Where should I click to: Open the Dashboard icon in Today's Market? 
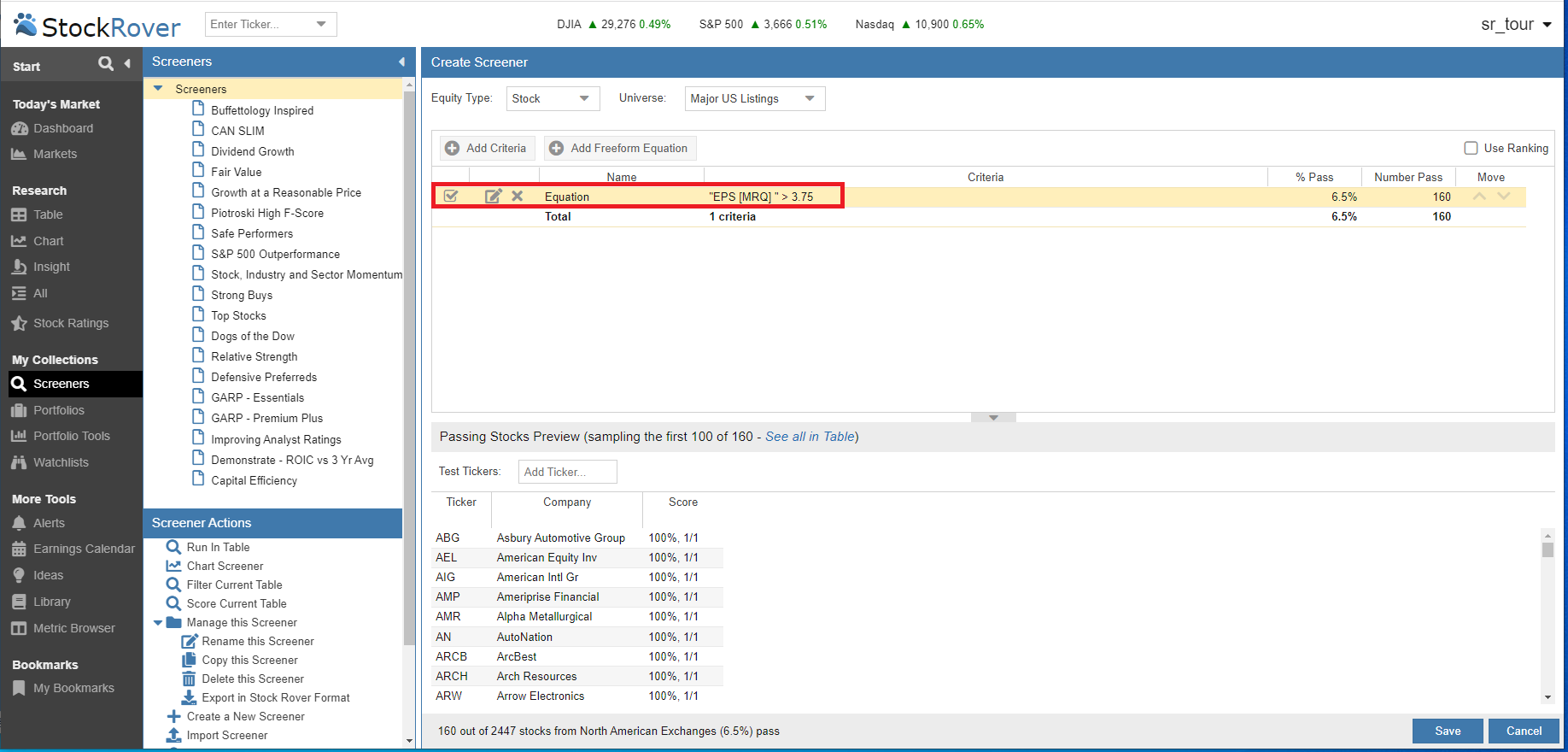[x=20, y=128]
